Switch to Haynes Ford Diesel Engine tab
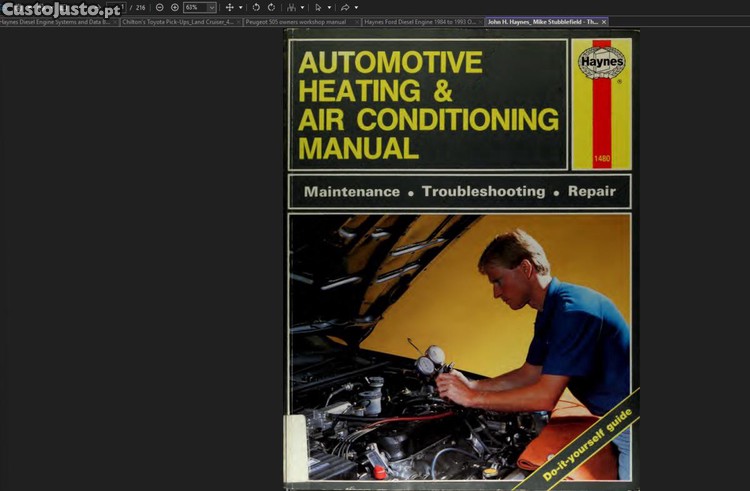This screenshot has height=491, width=750. (418, 21)
